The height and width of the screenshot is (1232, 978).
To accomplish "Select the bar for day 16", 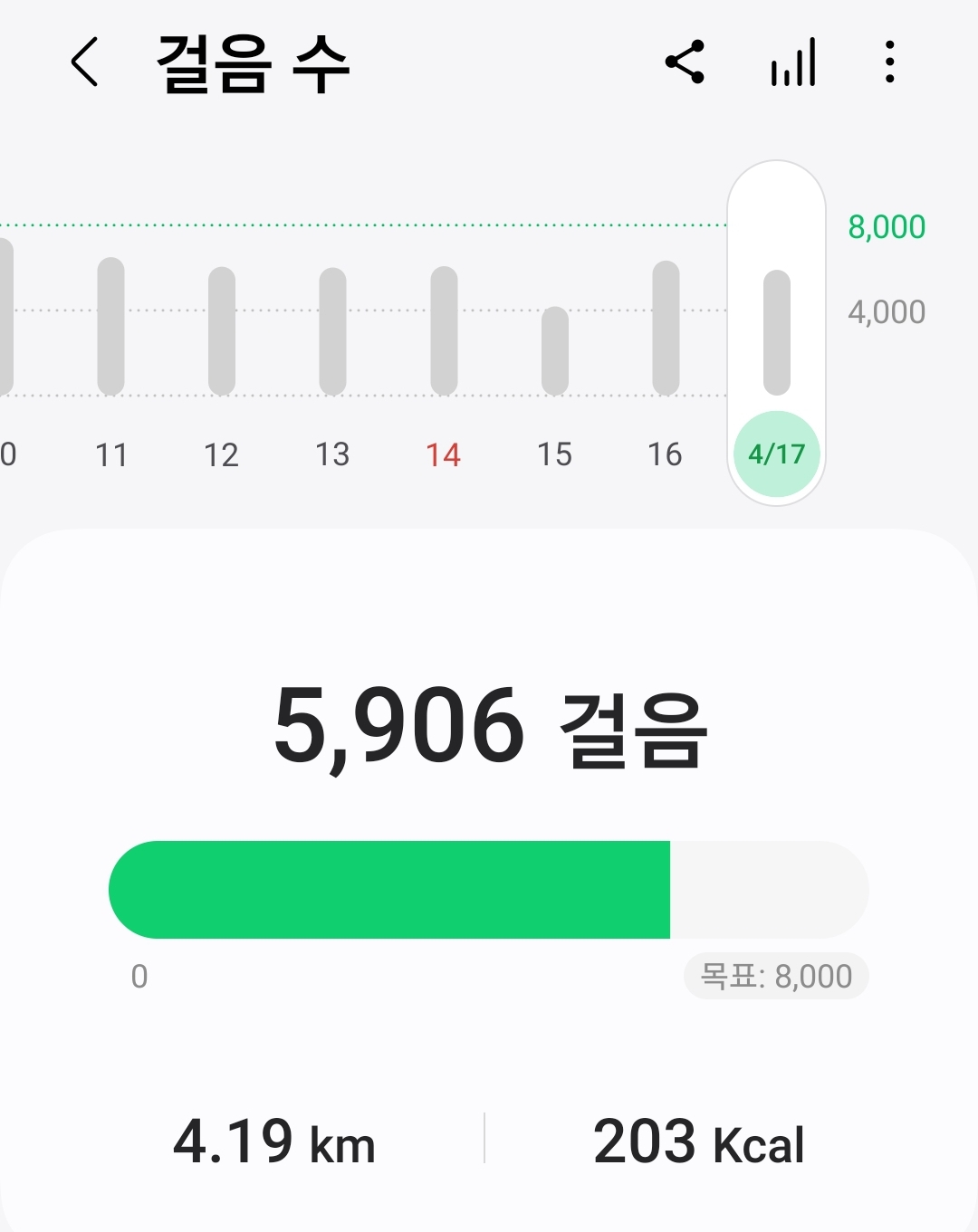I will tap(666, 328).
